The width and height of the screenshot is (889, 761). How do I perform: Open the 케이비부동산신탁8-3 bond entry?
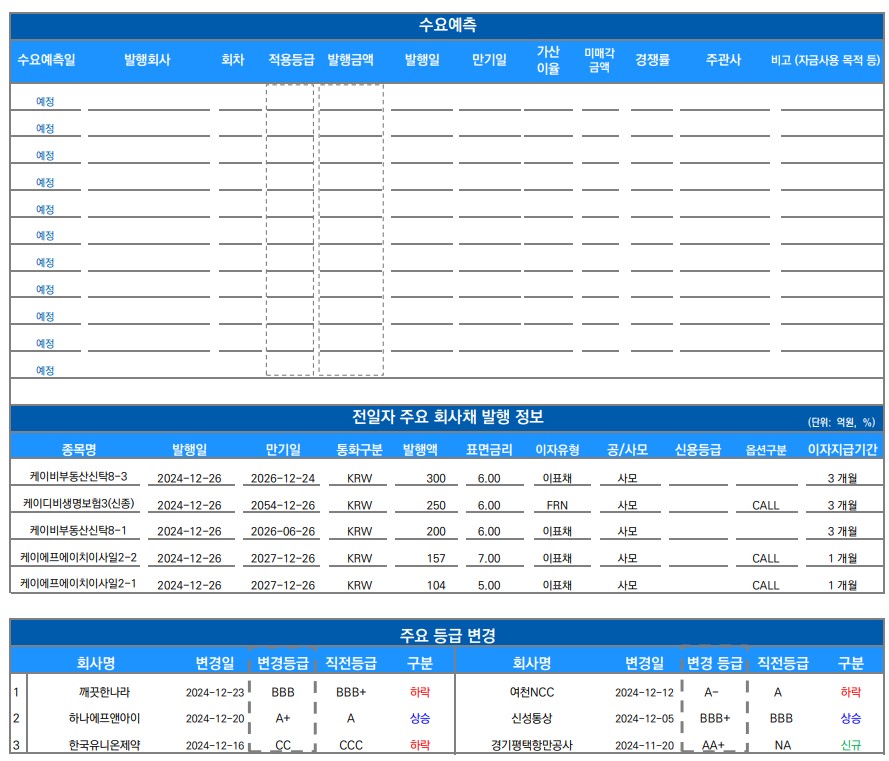(x=79, y=477)
